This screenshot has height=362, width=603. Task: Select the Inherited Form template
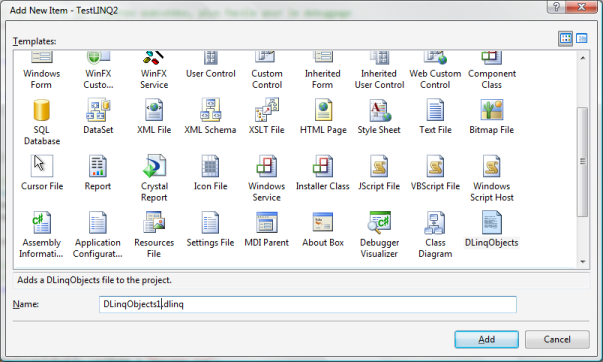click(x=323, y=70)
